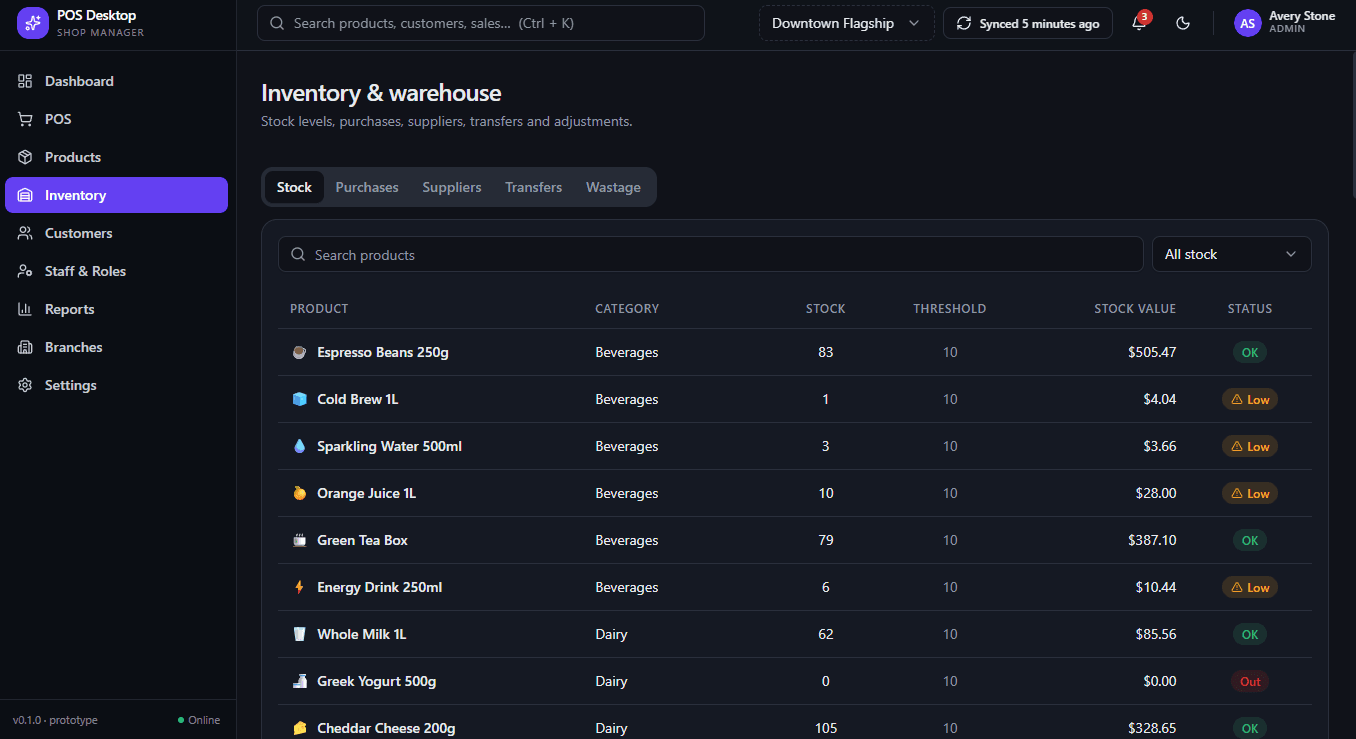Click the Low badge for Orange Juice
Viewport: 1356px width, 739px height.
1250,493
